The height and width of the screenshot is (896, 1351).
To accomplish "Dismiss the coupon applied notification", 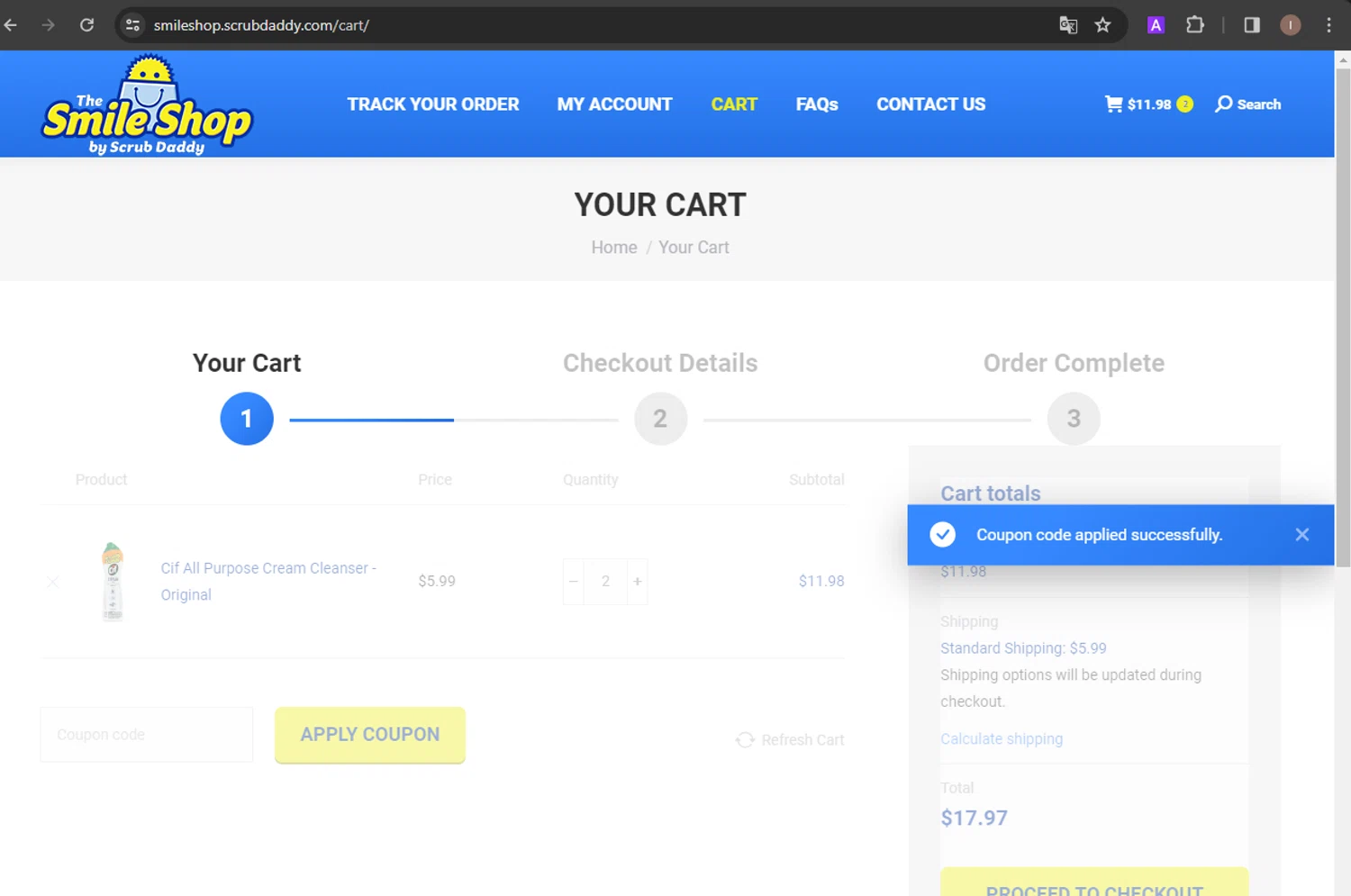I will (x=1301, y=535).
